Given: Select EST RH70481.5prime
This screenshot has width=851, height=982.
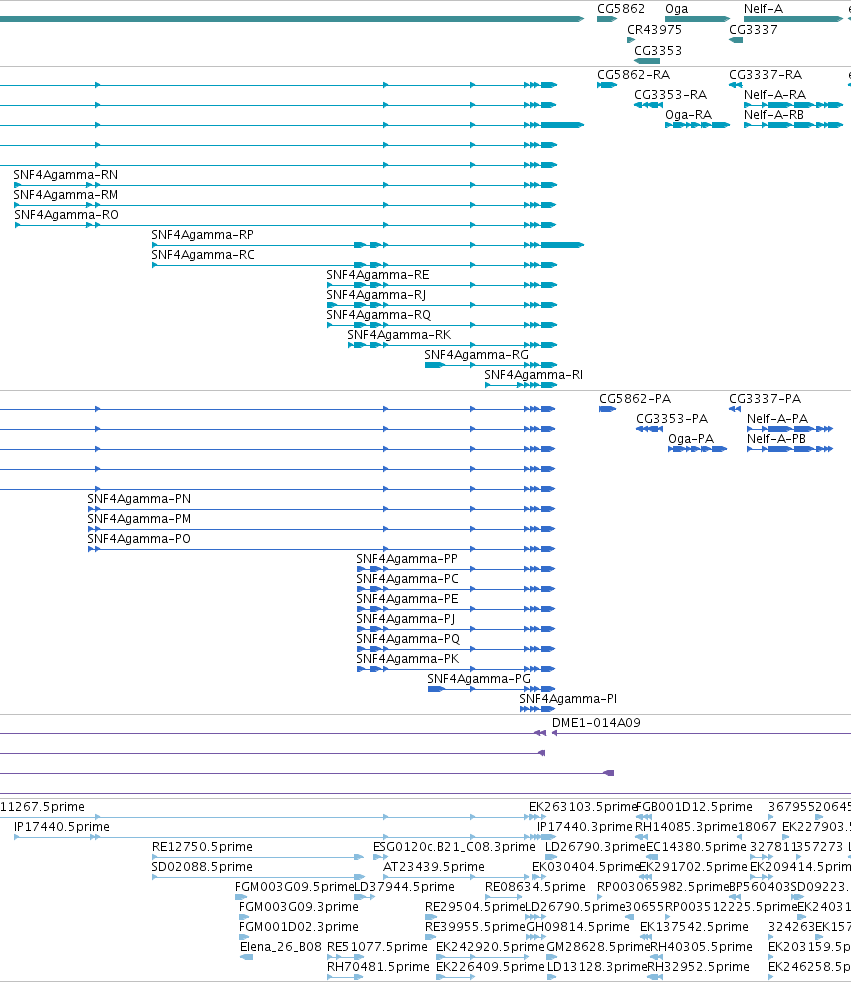Looking at the screenshot, I should (x=378, y=968).
